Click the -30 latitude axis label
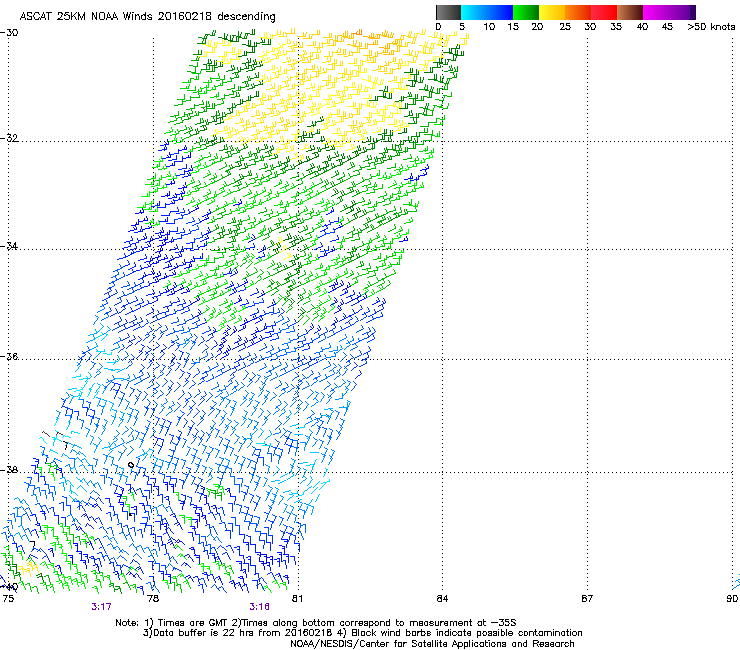This screenshot has width=740, height=650. (9, 33)
